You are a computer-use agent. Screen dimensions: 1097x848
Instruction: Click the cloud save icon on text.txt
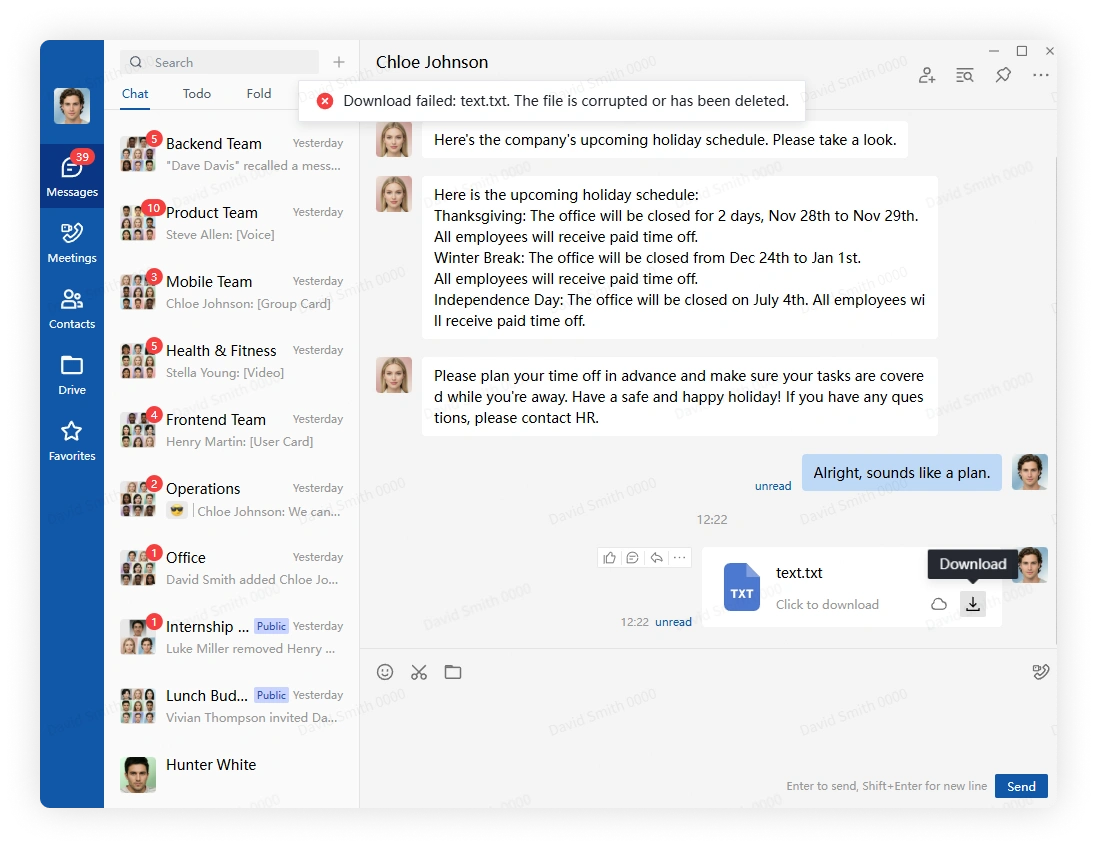click(x=939, y=604)
